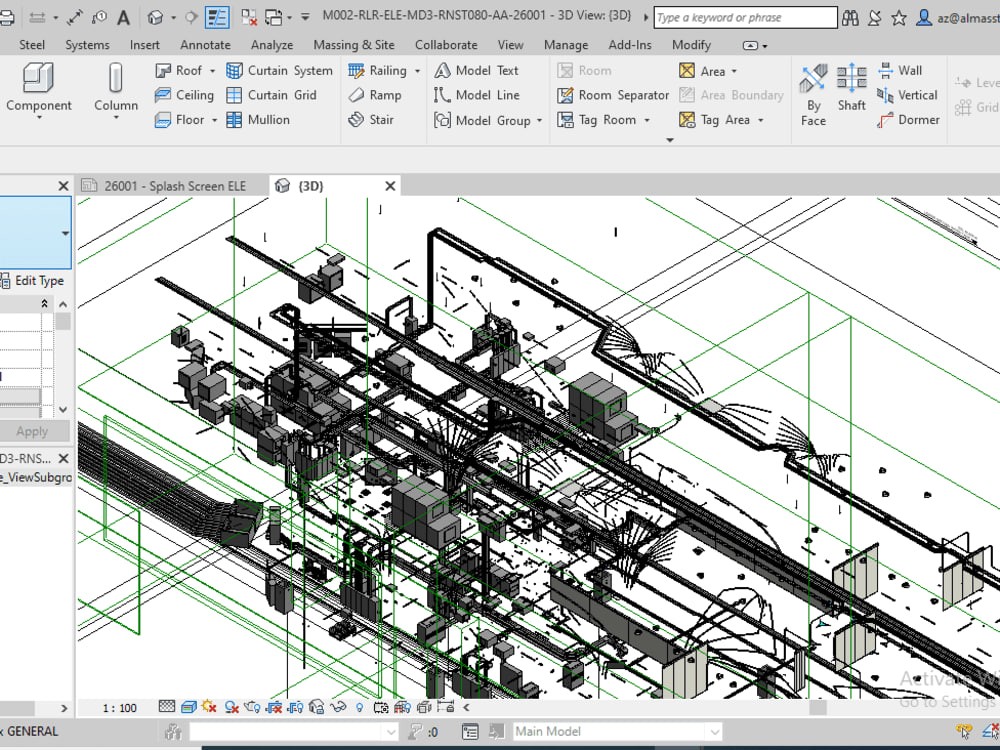This screenshot has width=1000, height=750.
Task: Open the Ramp tool
Action: click(x=380, y=95)
